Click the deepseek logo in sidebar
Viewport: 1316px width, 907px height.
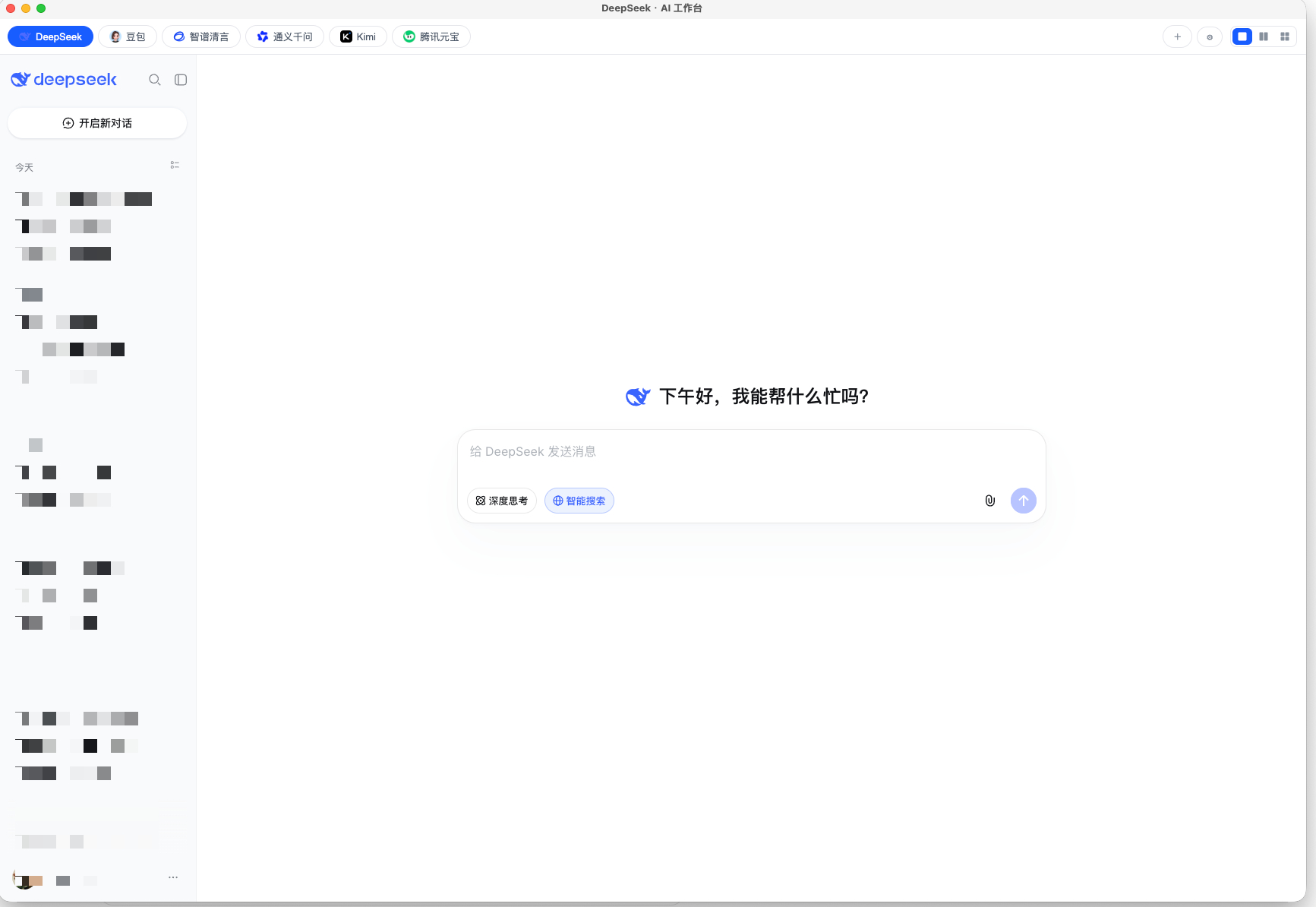coord(64,80)
